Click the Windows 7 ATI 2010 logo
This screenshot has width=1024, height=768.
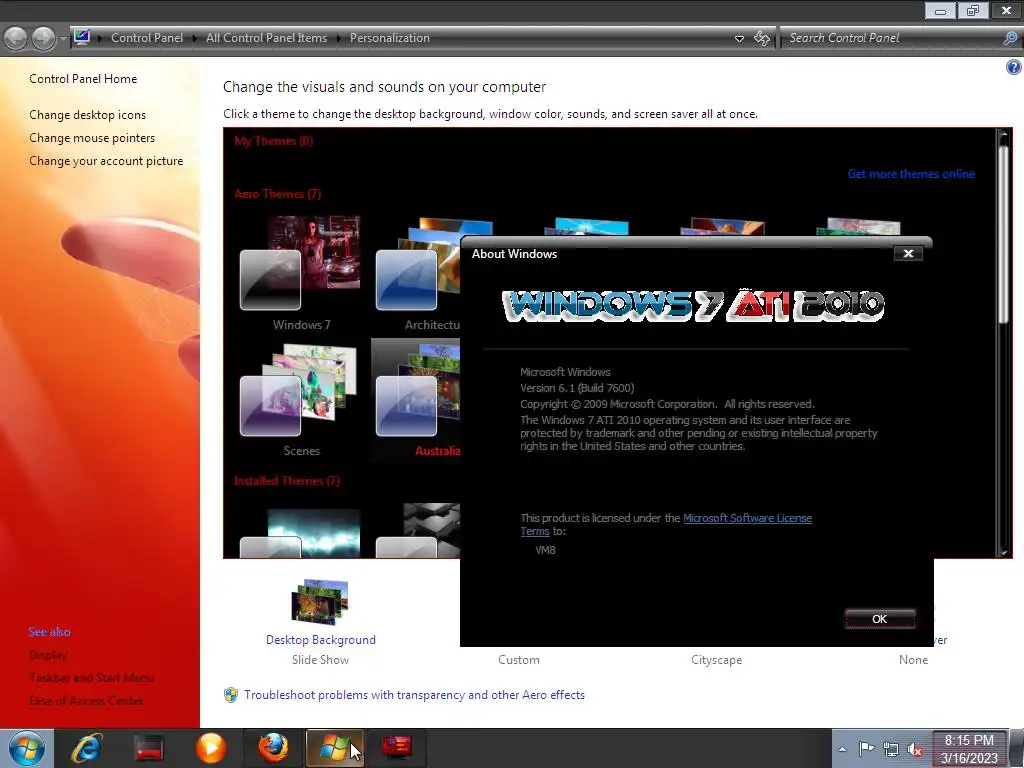click(693, 305)
